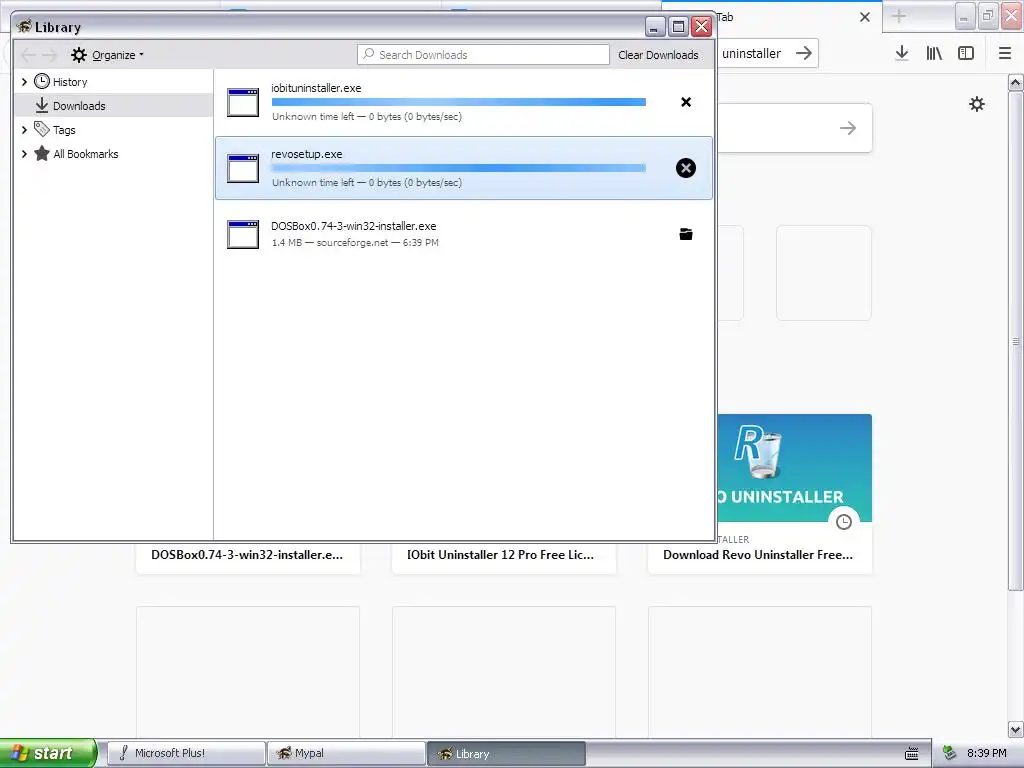Click the Search Downloads field

click(x=483, y=55)
